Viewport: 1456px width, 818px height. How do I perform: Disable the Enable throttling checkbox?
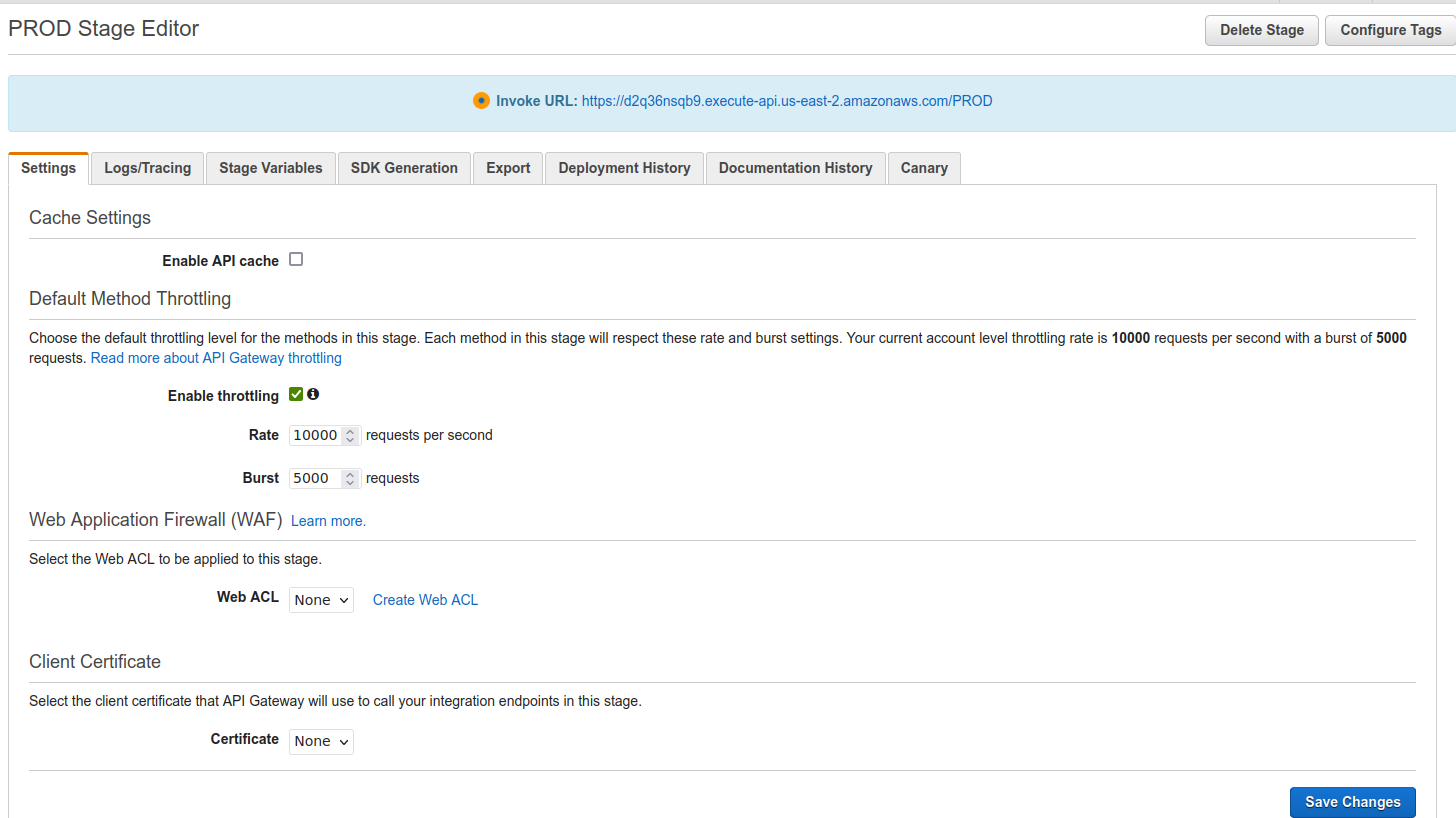point(296,393)
